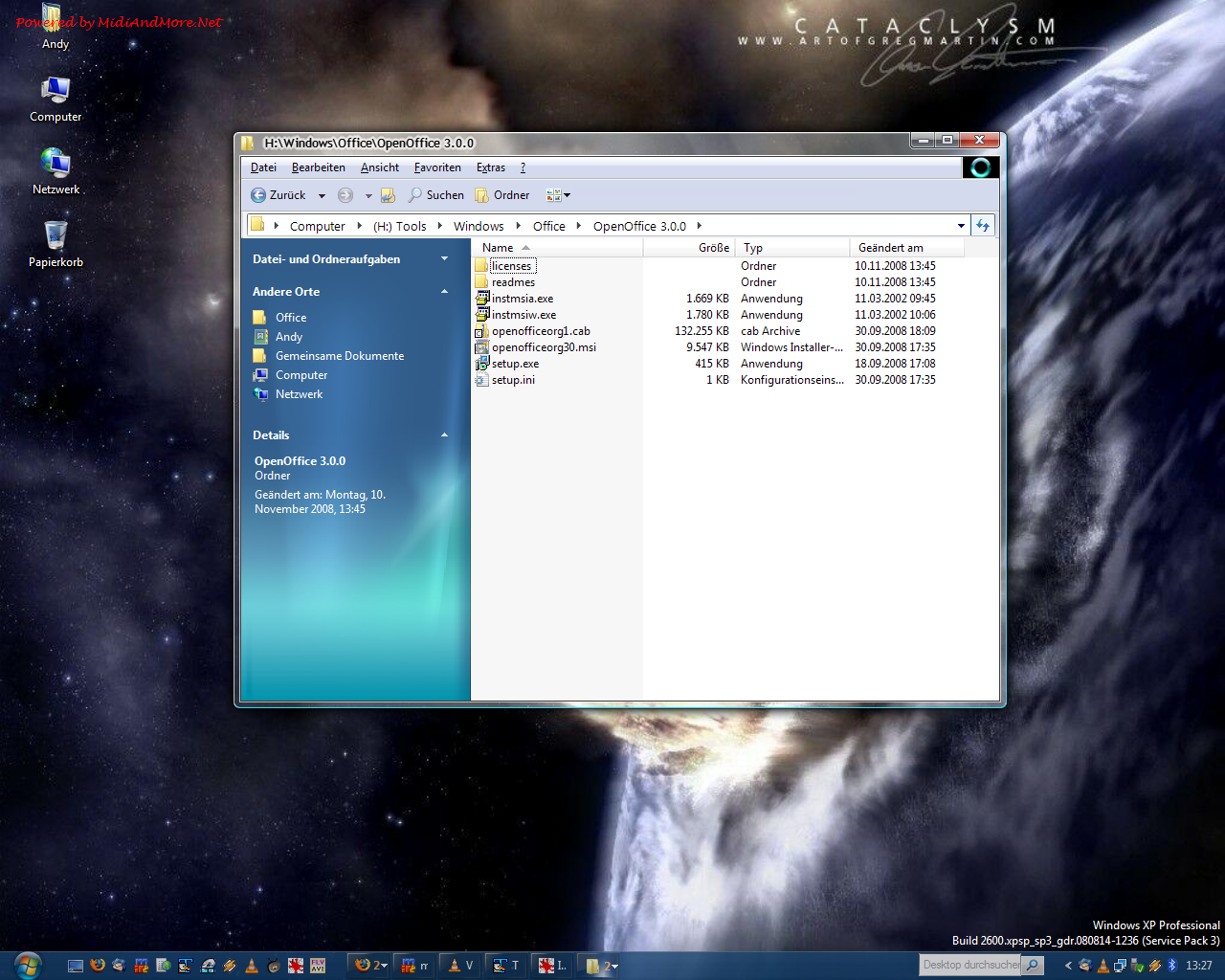The image size is (1225, 980).
Task: Open the Ansicht menu
Action: point(379,167)
